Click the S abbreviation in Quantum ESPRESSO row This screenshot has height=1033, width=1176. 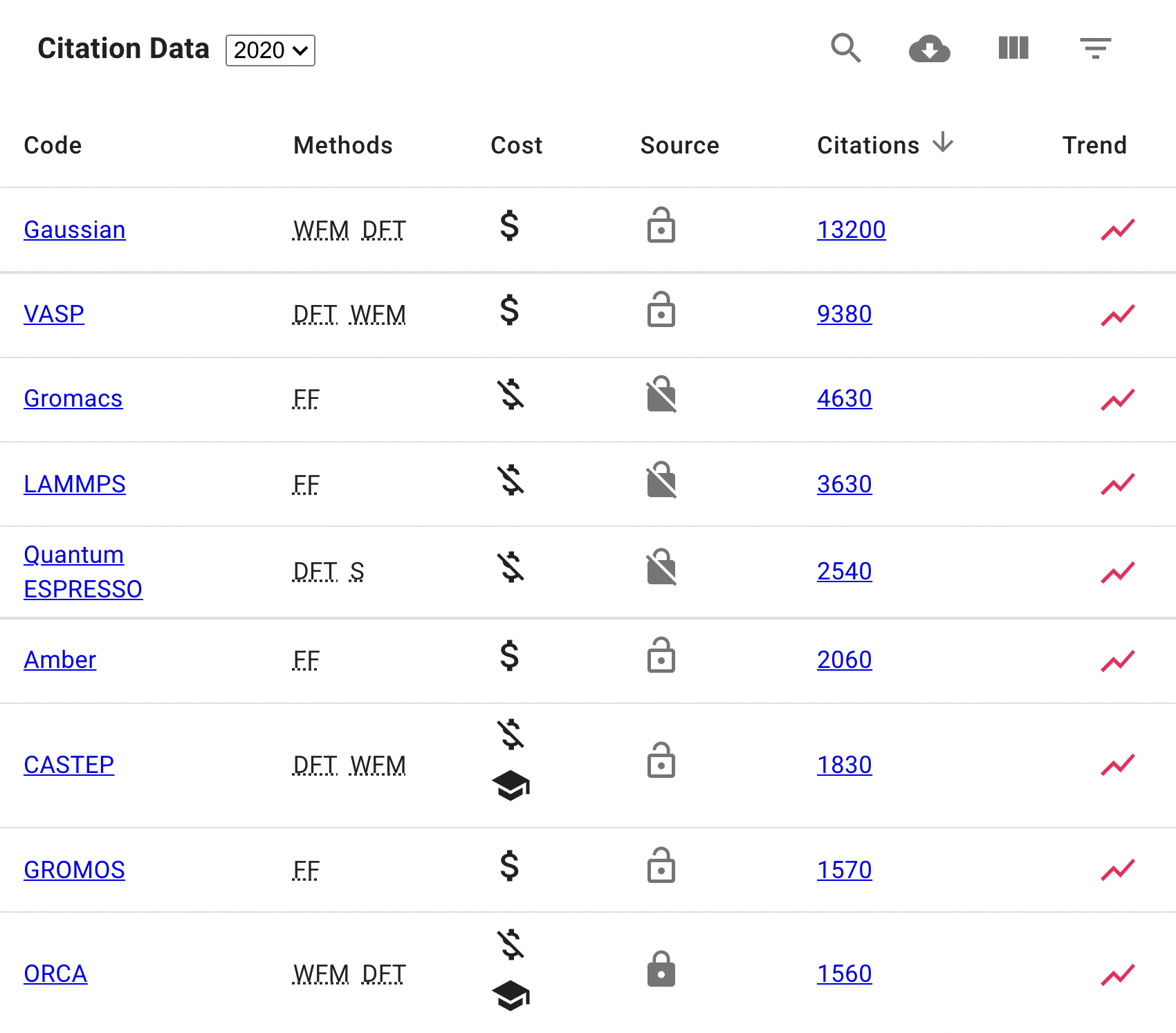pos(356,571)
